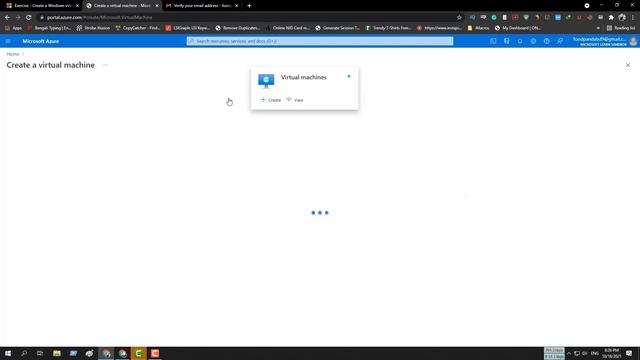View virtual machines from the card

click(295, 100)
